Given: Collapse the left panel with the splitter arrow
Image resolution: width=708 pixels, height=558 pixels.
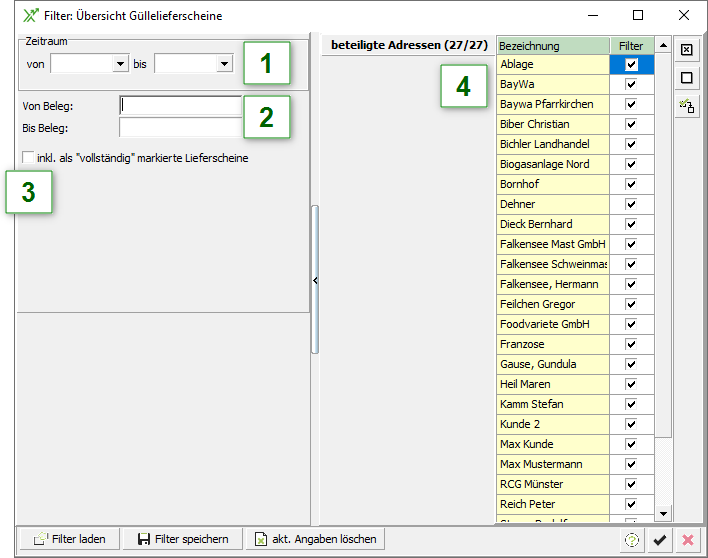Looking at the screenshot, I should (x=315, y=281).
